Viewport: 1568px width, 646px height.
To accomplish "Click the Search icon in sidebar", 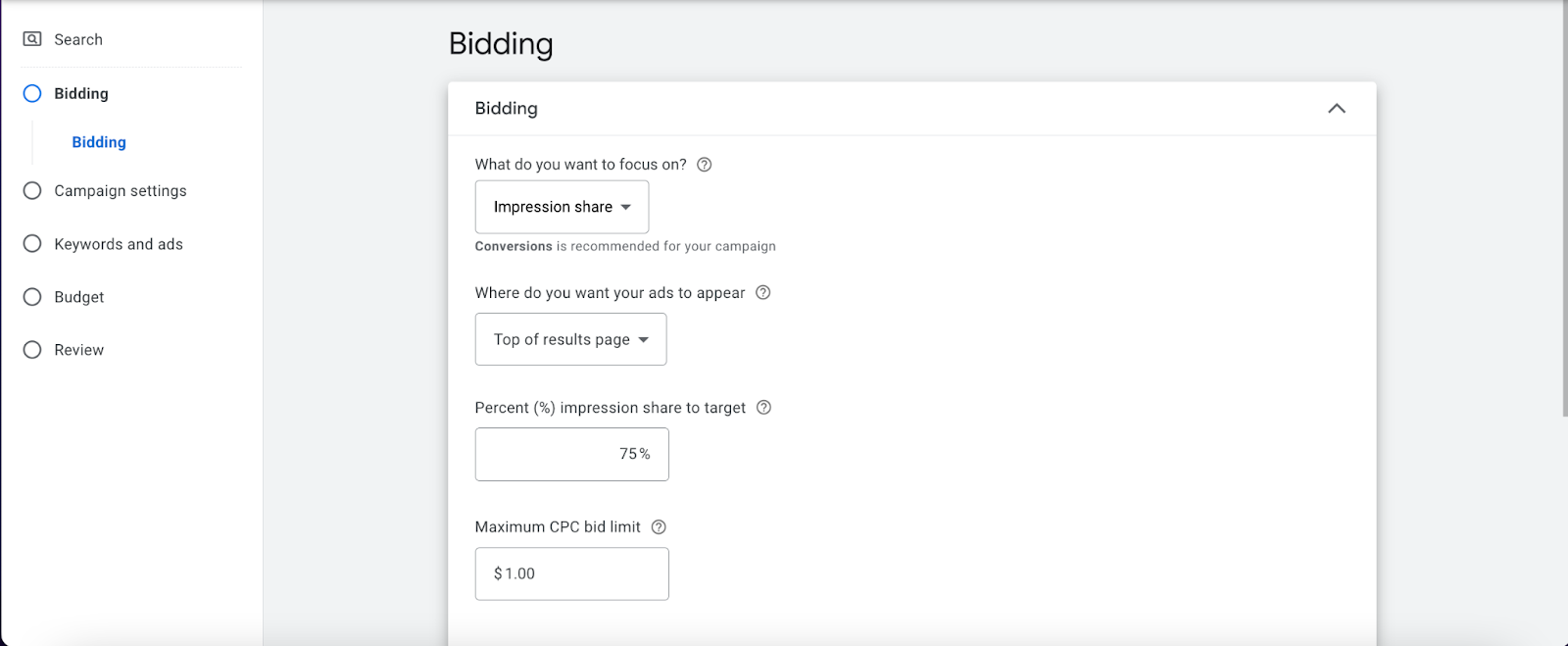I will tap(32, 39).
